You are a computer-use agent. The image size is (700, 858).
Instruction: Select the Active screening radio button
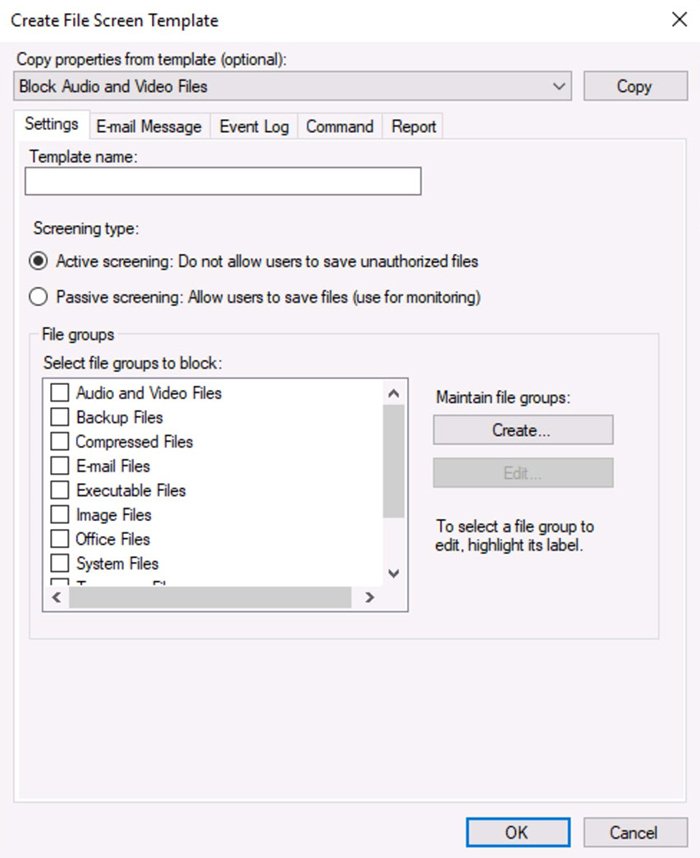39,262
